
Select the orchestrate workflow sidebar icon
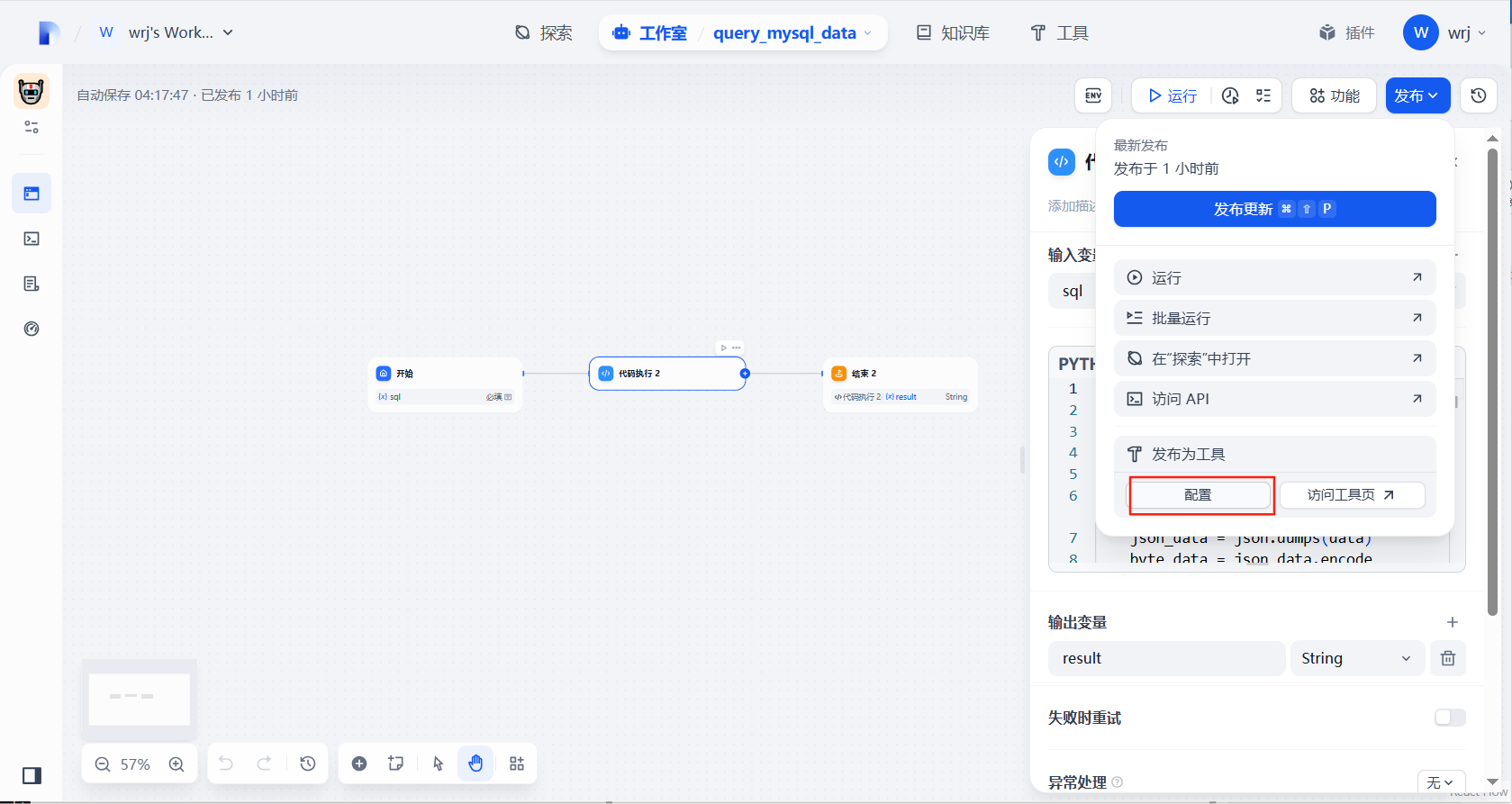pos(32,194)
